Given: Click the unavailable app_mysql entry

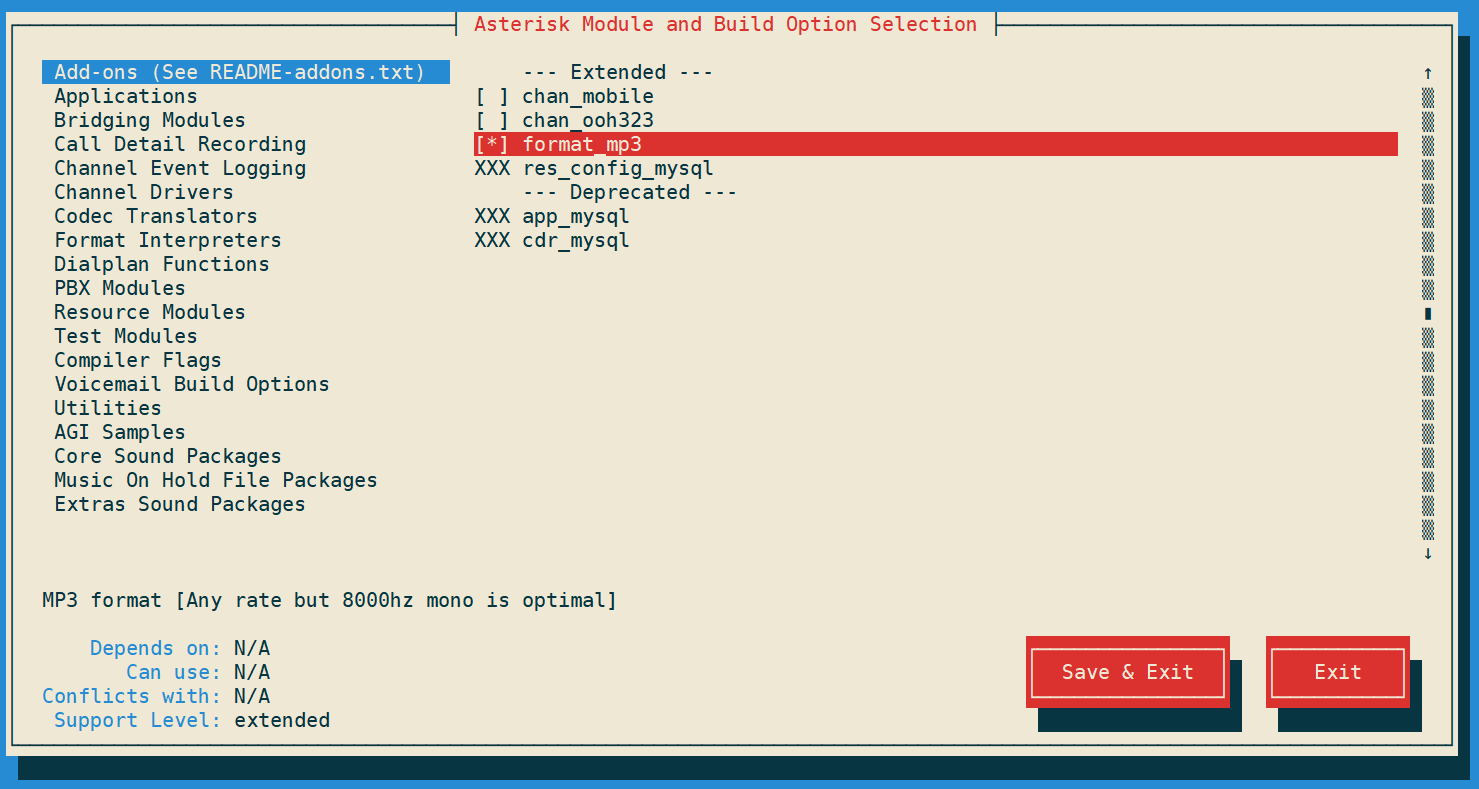Looking at the screenshot, I should 552,216.
